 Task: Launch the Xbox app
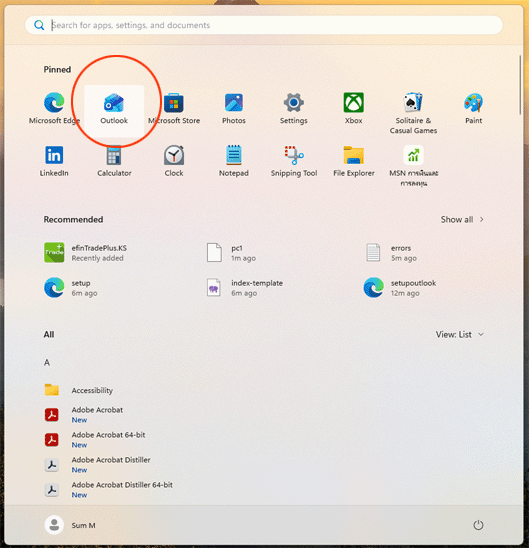point(354,110)
